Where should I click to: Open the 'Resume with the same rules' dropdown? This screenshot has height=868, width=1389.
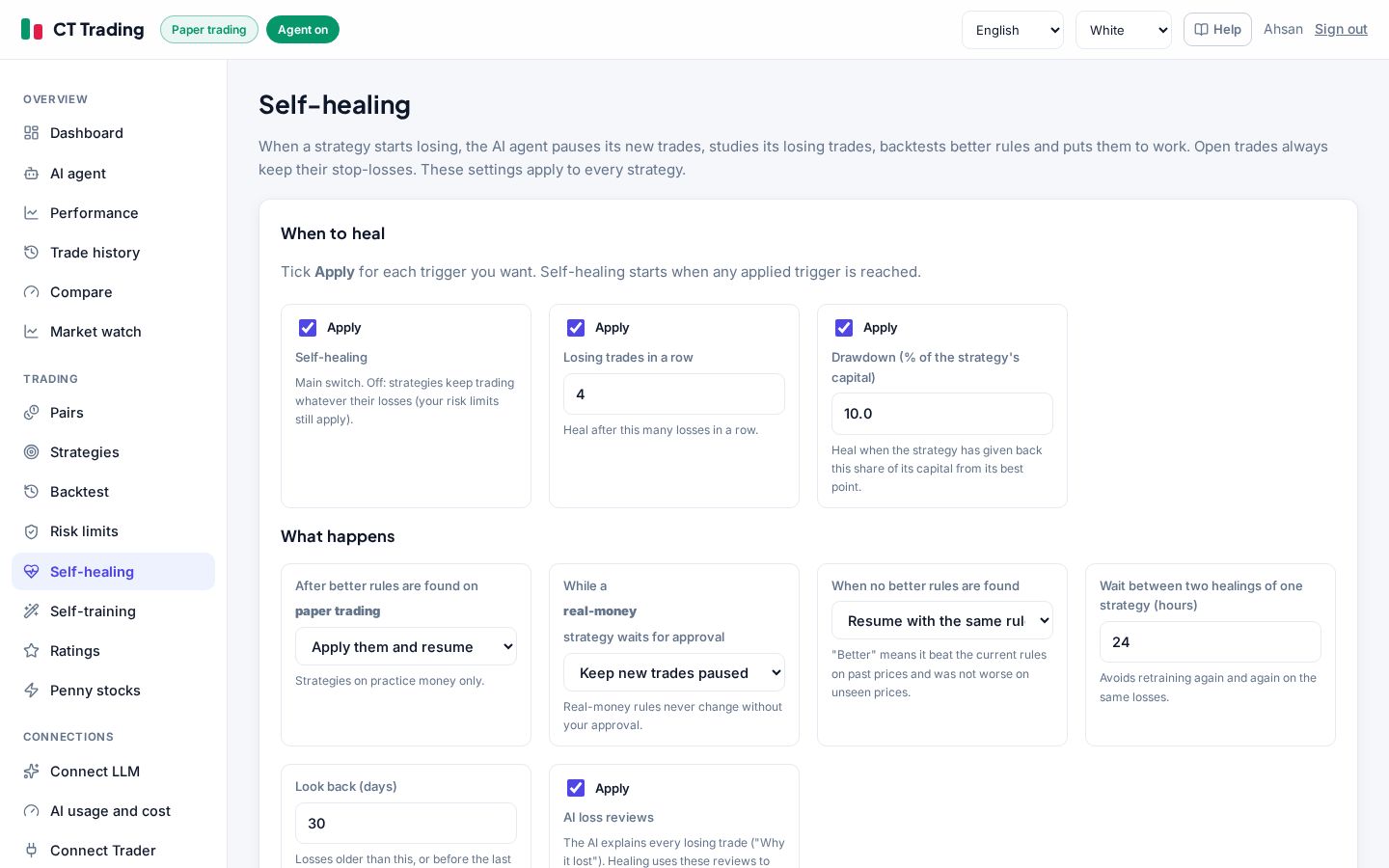(x=942, y=620)
